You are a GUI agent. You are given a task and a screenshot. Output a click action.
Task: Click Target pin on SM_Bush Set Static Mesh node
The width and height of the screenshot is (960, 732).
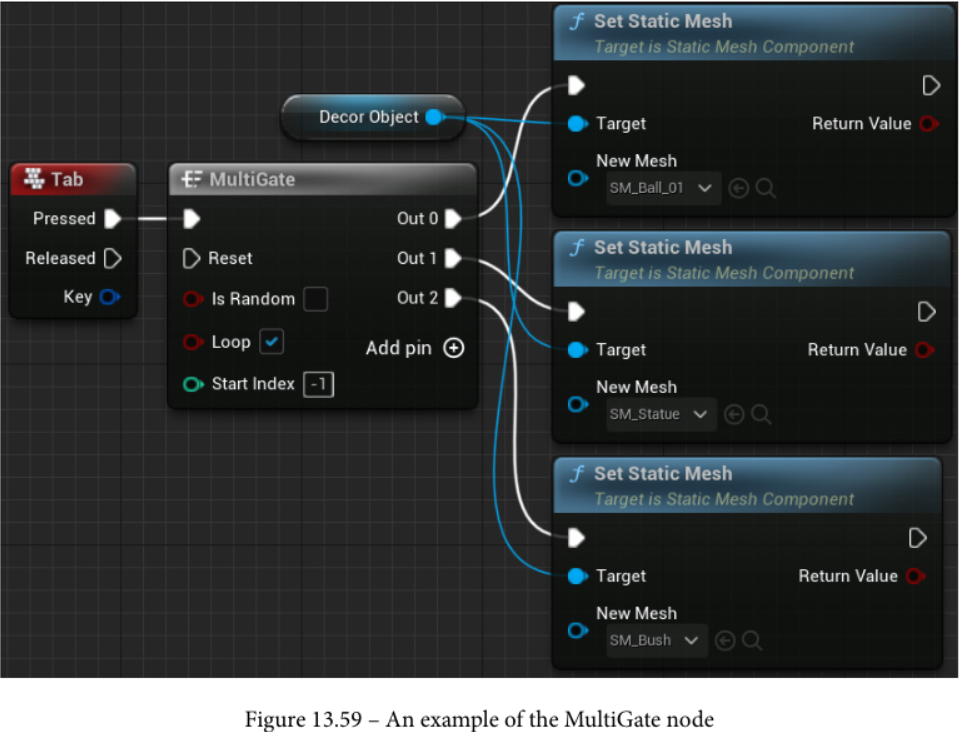(x=577, y=577)
